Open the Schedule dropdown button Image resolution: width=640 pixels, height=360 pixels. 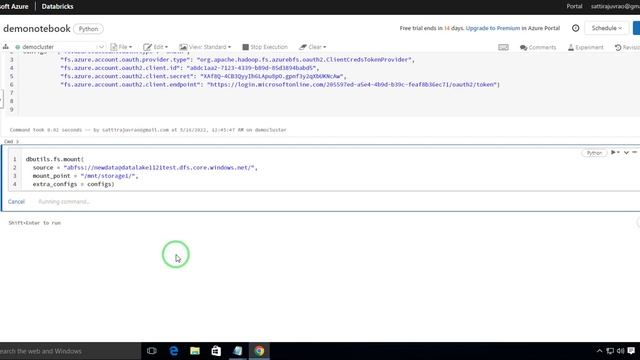click(607, 28)
